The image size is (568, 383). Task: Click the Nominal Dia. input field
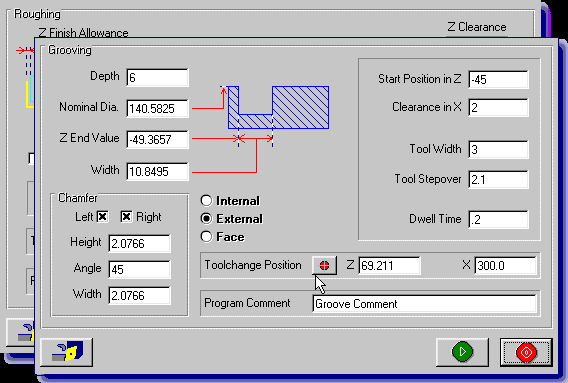(158, 108)
